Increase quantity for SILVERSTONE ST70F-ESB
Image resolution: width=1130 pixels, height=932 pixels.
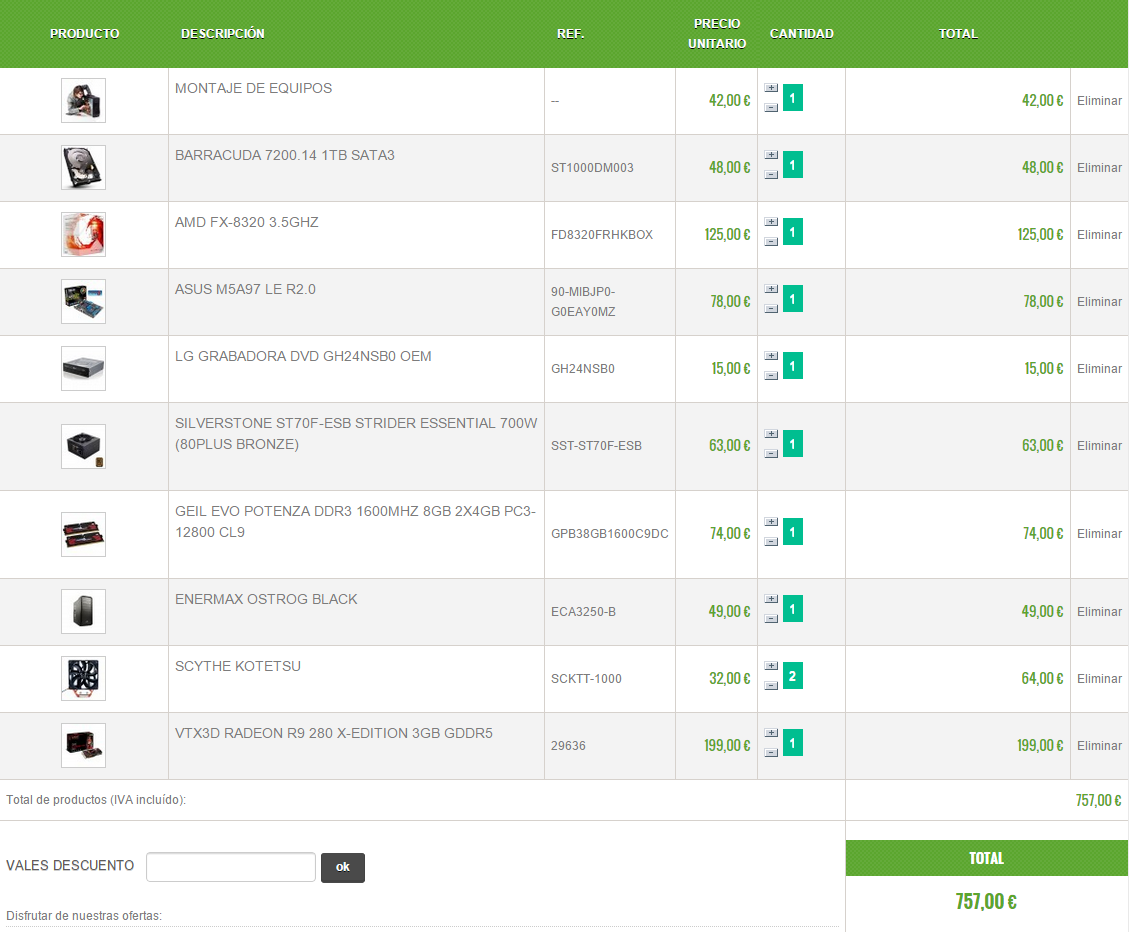tap(771, 434)
